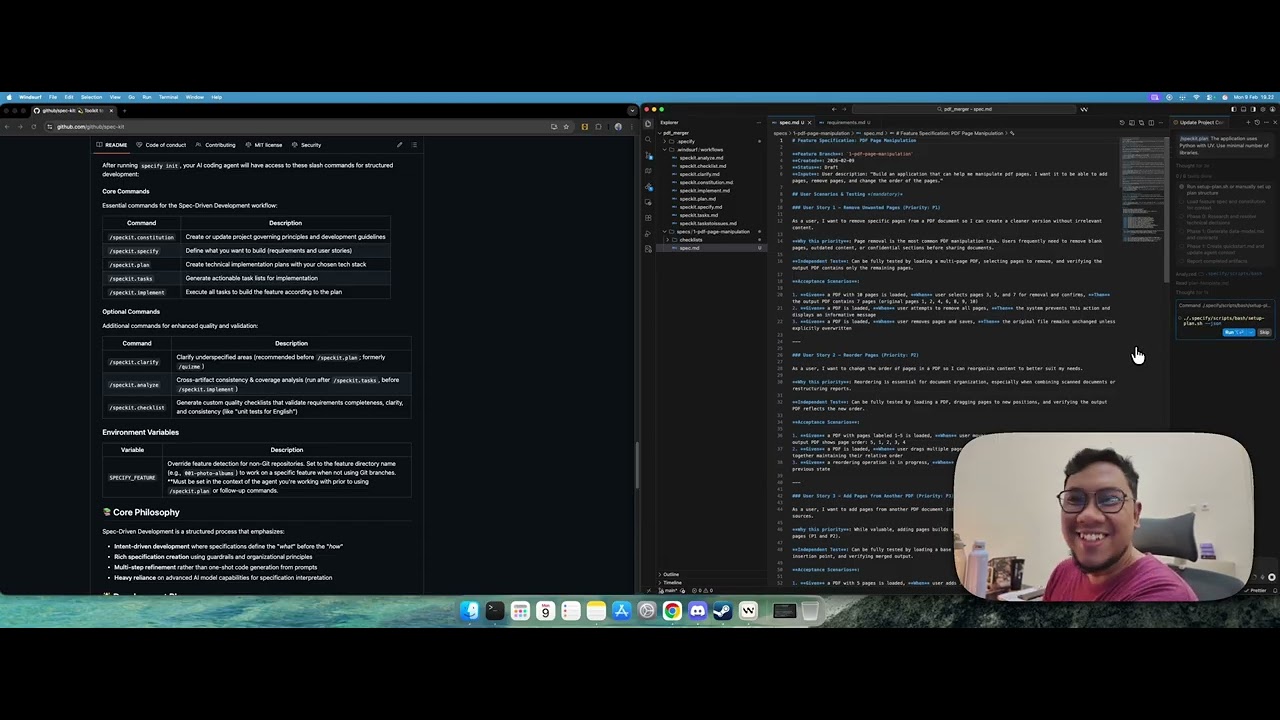Image resolution: width=1280 pixels, height=720 pixels.
Task: Select the README tab on GitHub
Action: [x=111, y=145]
